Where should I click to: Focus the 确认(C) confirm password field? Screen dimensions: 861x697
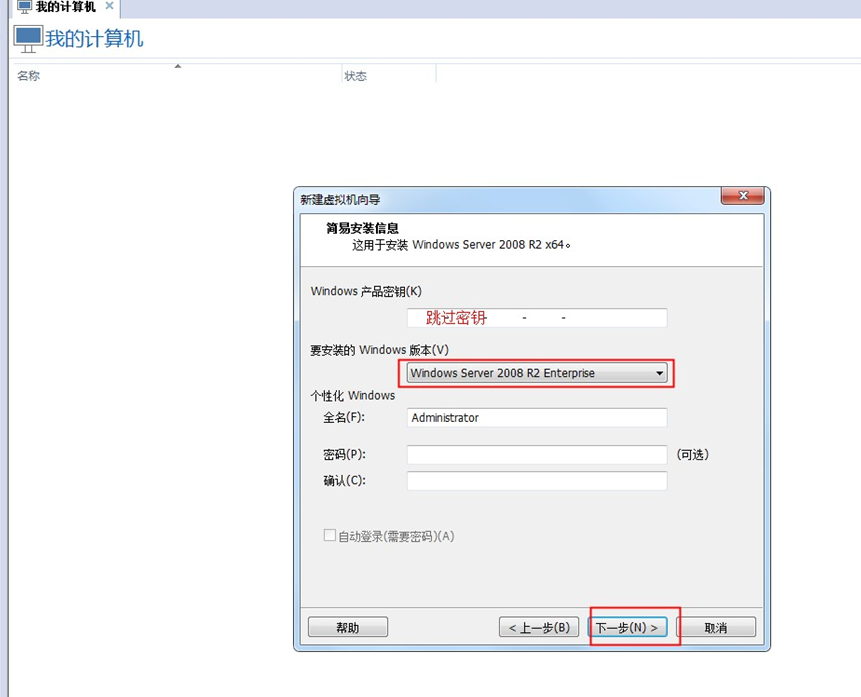click(x=536, y=481)
